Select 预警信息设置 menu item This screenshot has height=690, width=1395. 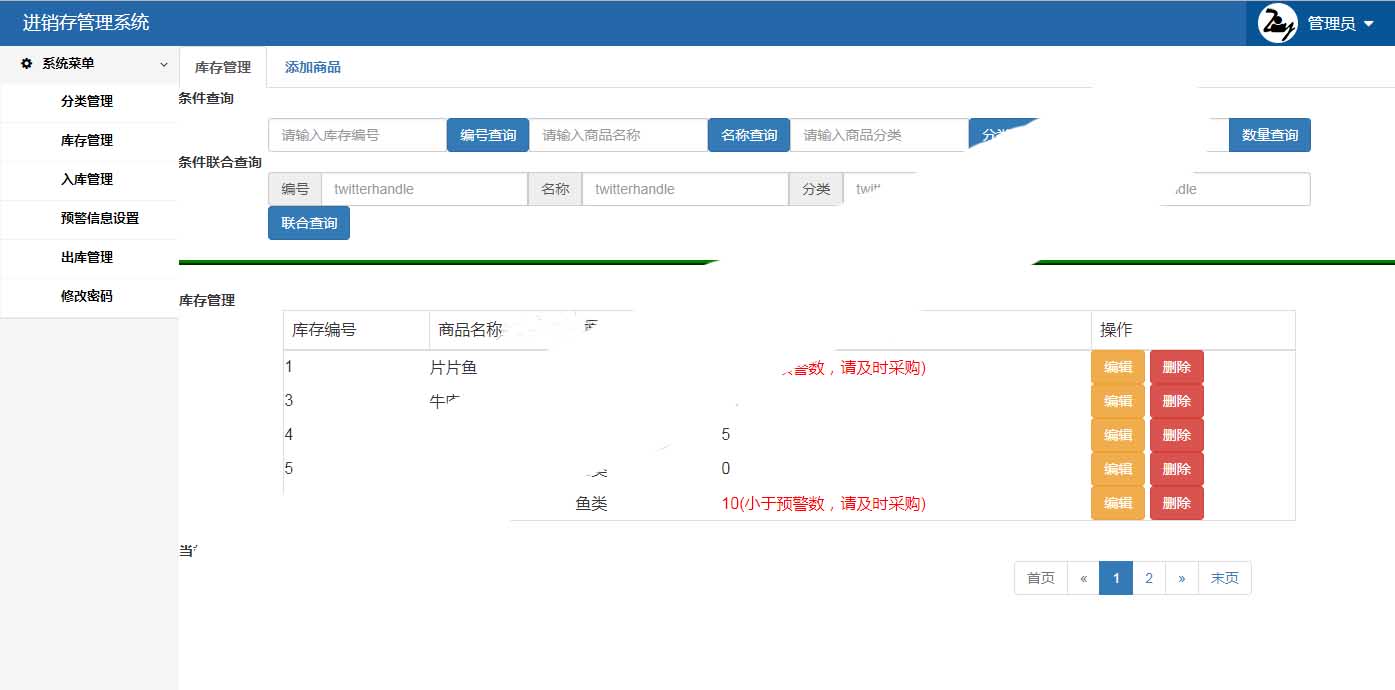pyautogui.click(x=99, y=218)
